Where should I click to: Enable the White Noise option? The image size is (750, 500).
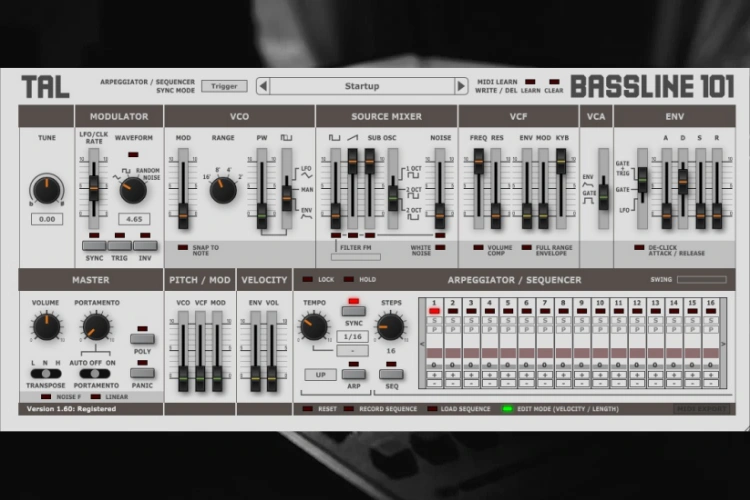440,247
